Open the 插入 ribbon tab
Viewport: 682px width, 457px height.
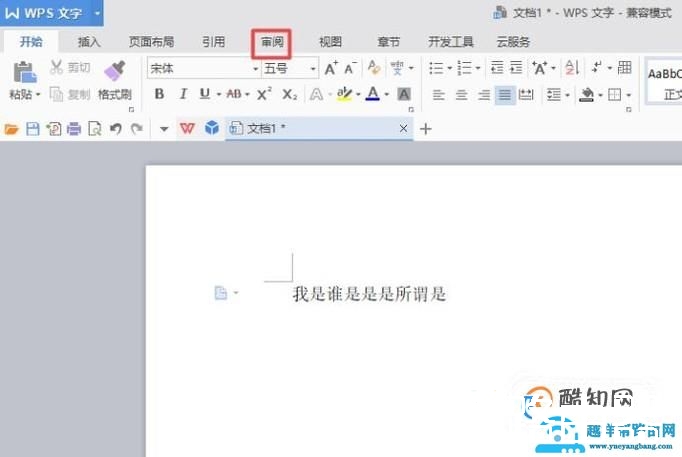[x=89, y=42]
